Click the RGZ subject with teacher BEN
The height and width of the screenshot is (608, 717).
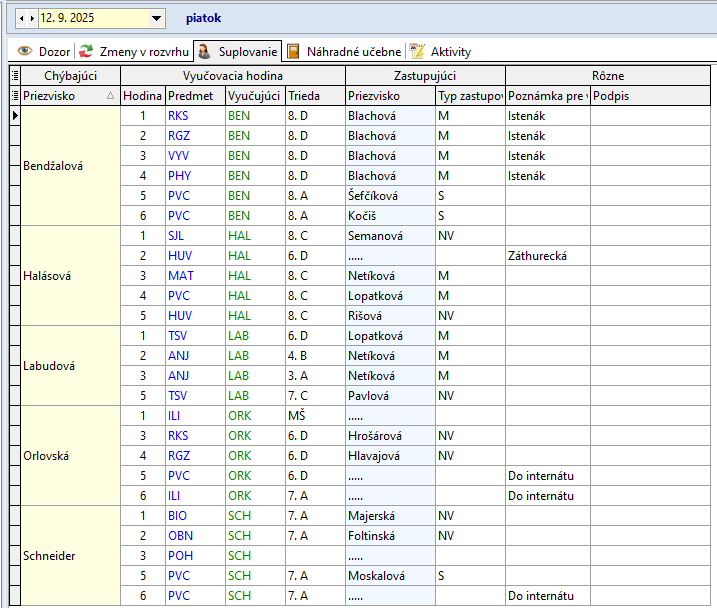(x=196, y=136)
